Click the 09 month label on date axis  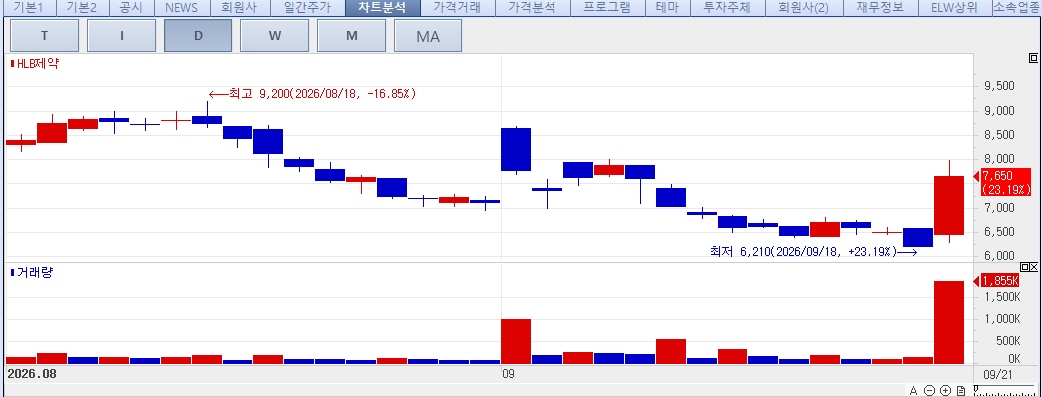(508, 374)
